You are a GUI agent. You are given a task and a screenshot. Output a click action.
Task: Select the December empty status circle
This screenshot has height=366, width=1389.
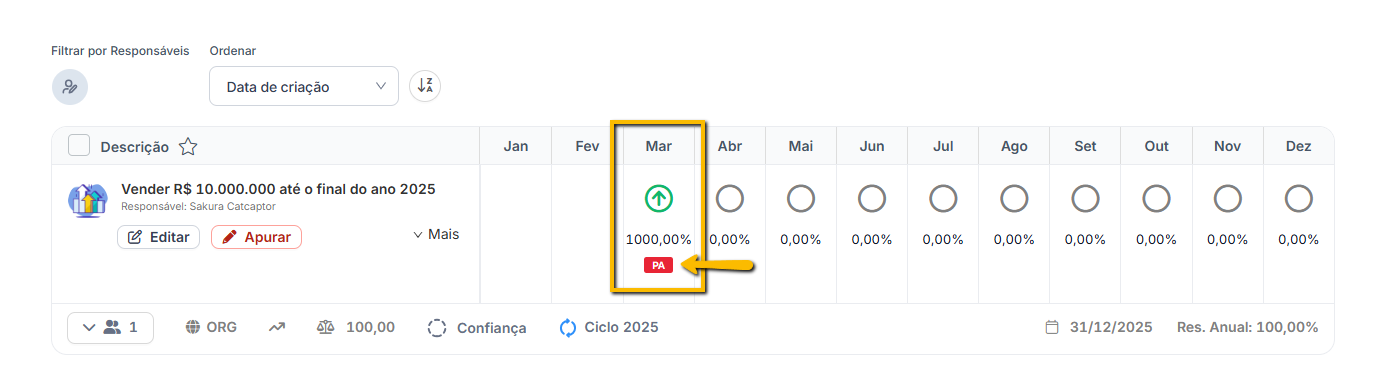1298,199
